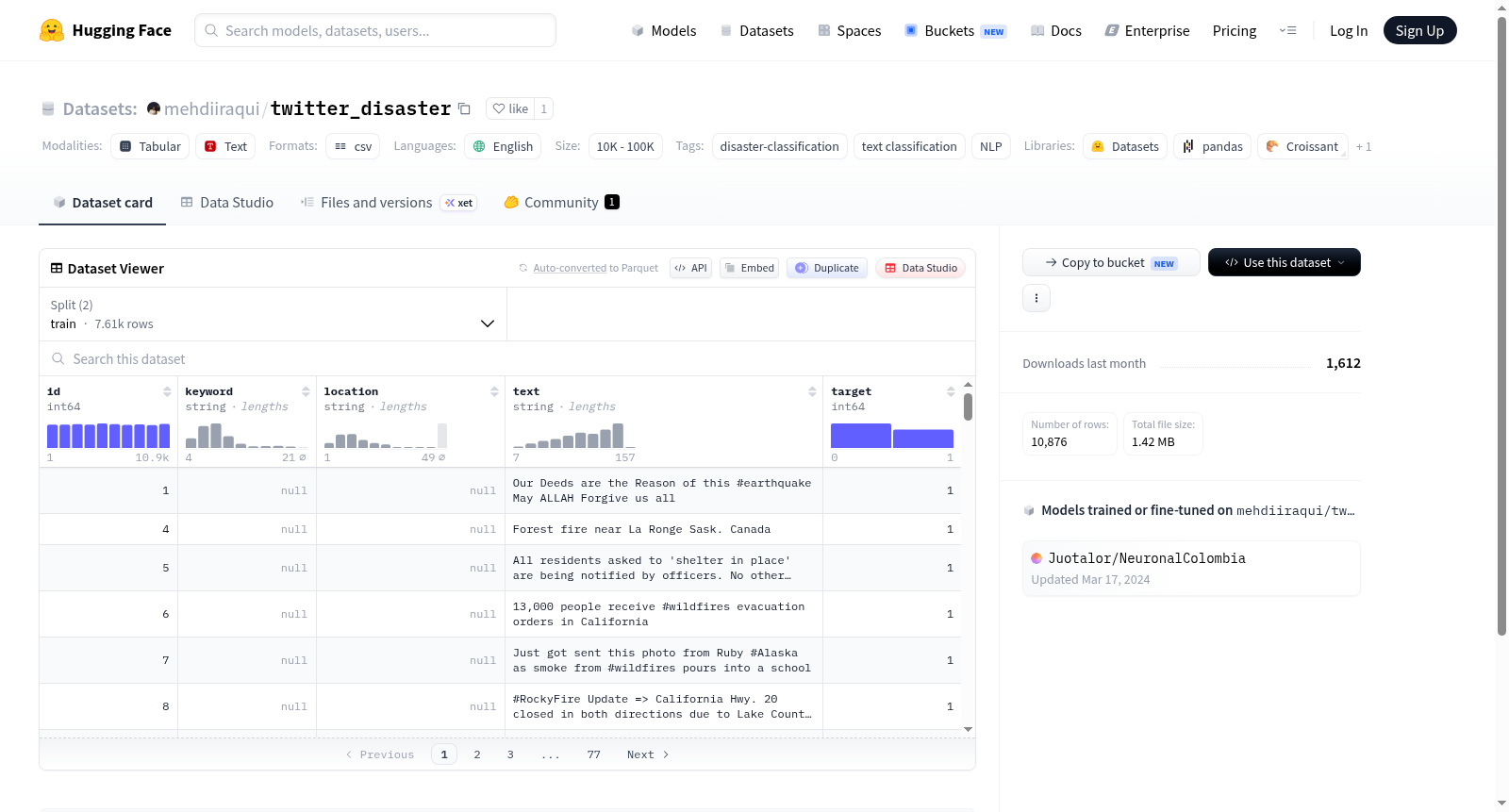The height and width of the screenshot is (812, 1509).
Task: Click the Juotalor/NeuronalColombia model avatar
Action: (x=1036, y=558)
